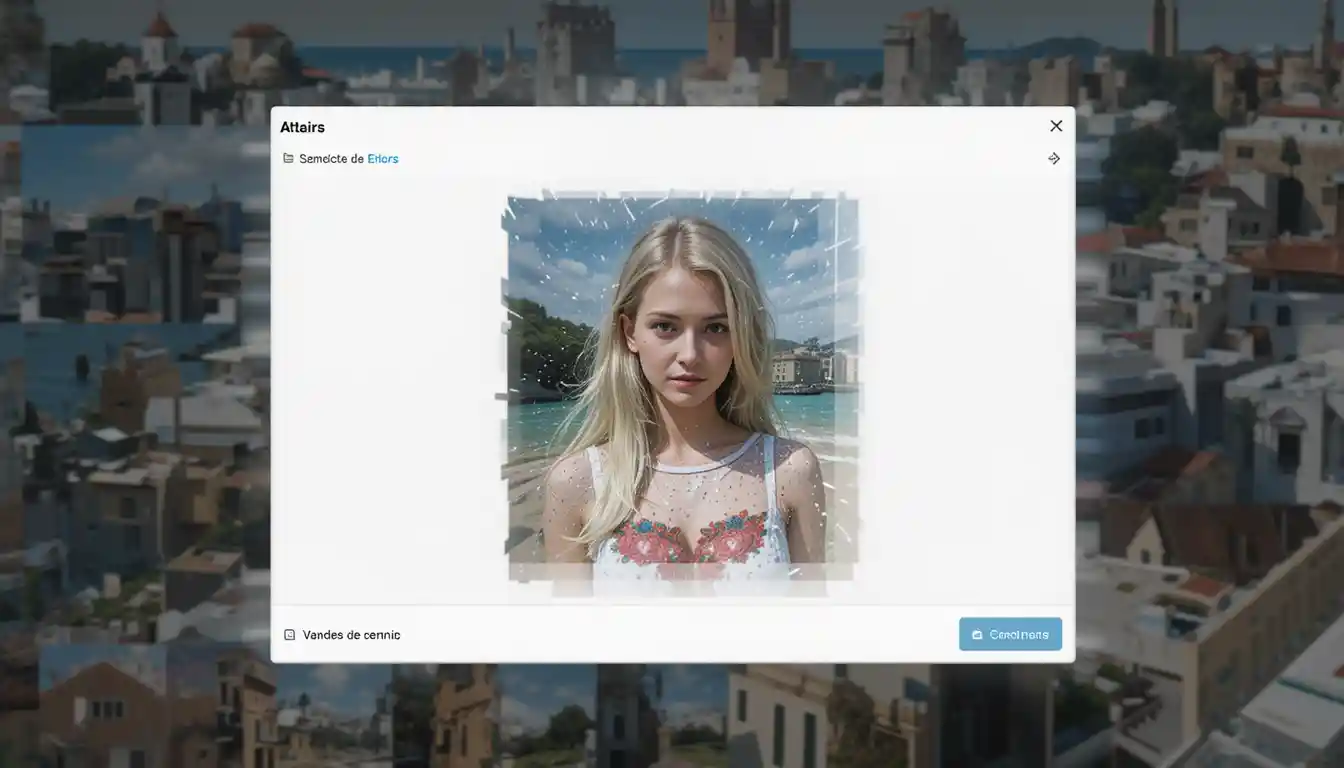Click the Attairs dialog title
Image resolution: width=1344 pixels, height=768 pixels.
(302, 127)
